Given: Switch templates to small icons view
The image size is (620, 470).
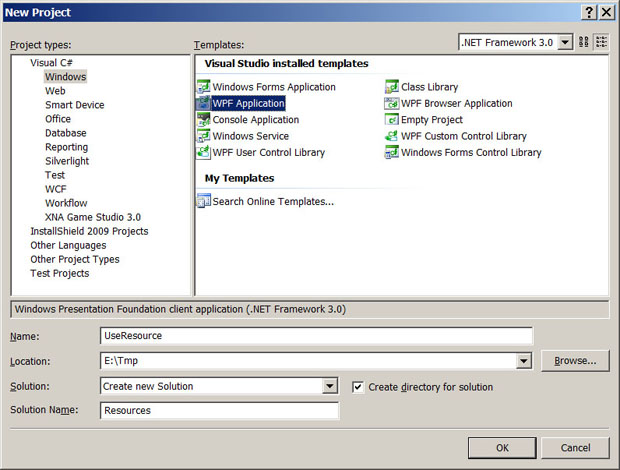Looking at the screenshot, I should pos(601,42).
